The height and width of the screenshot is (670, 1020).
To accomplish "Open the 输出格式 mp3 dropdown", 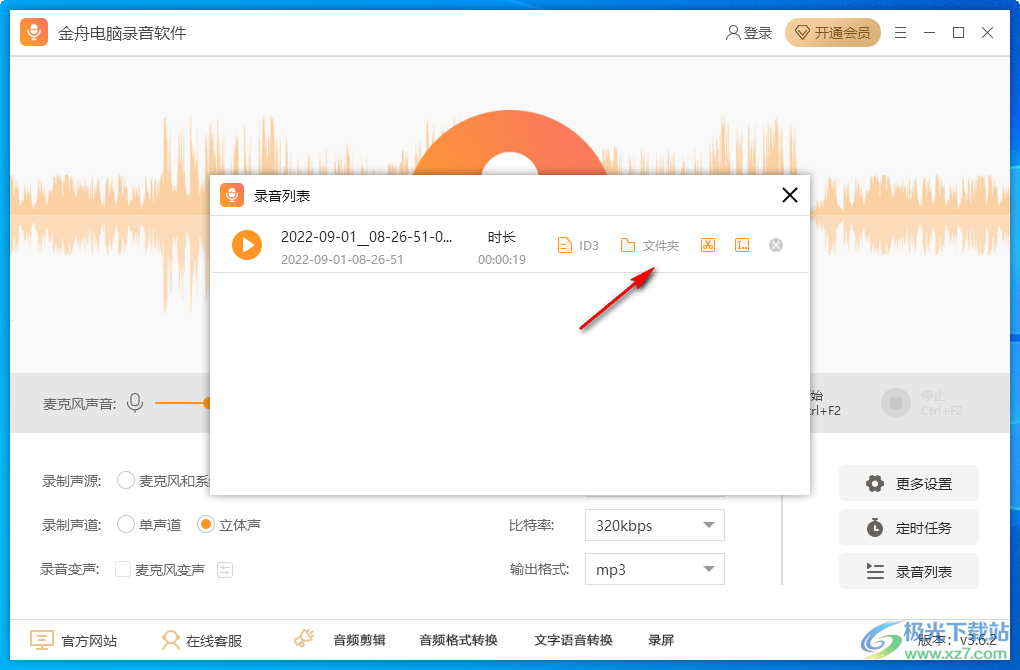I will pos(654,569).
